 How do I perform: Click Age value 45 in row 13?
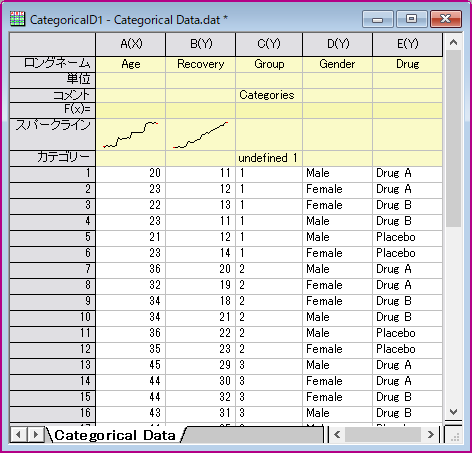tap(131, 366)
